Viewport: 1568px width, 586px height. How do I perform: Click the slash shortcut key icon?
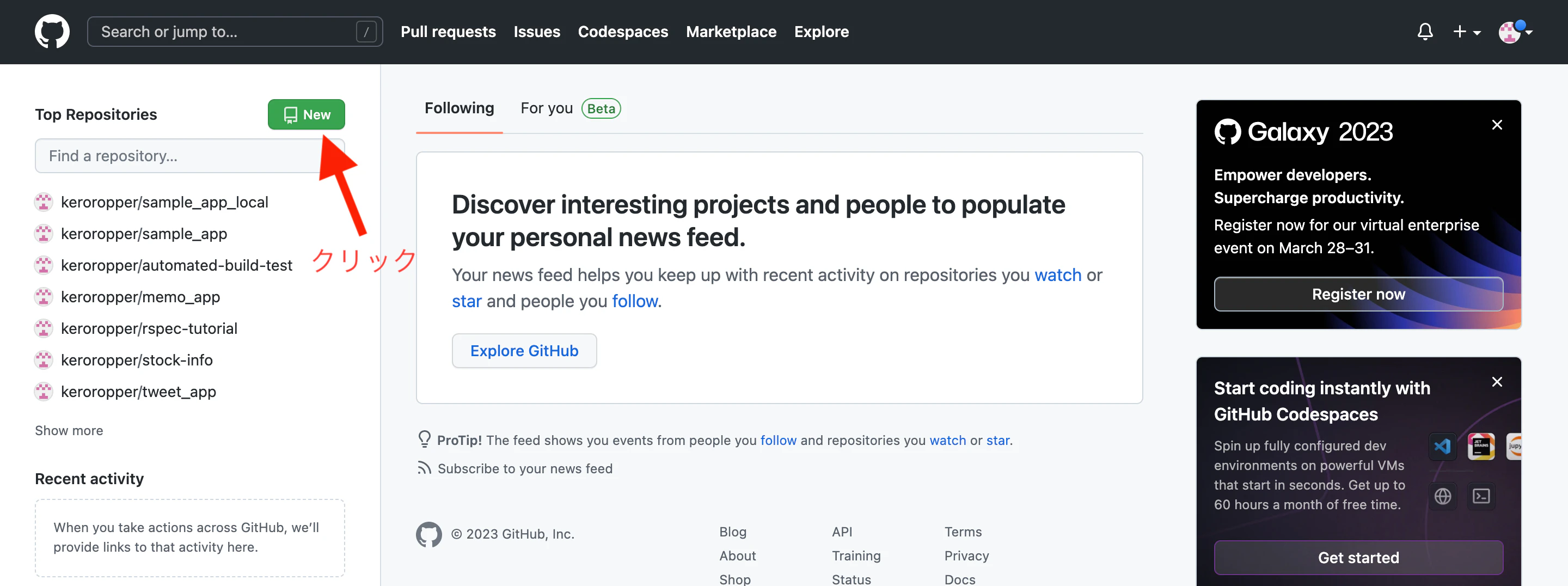coord(366,32)
